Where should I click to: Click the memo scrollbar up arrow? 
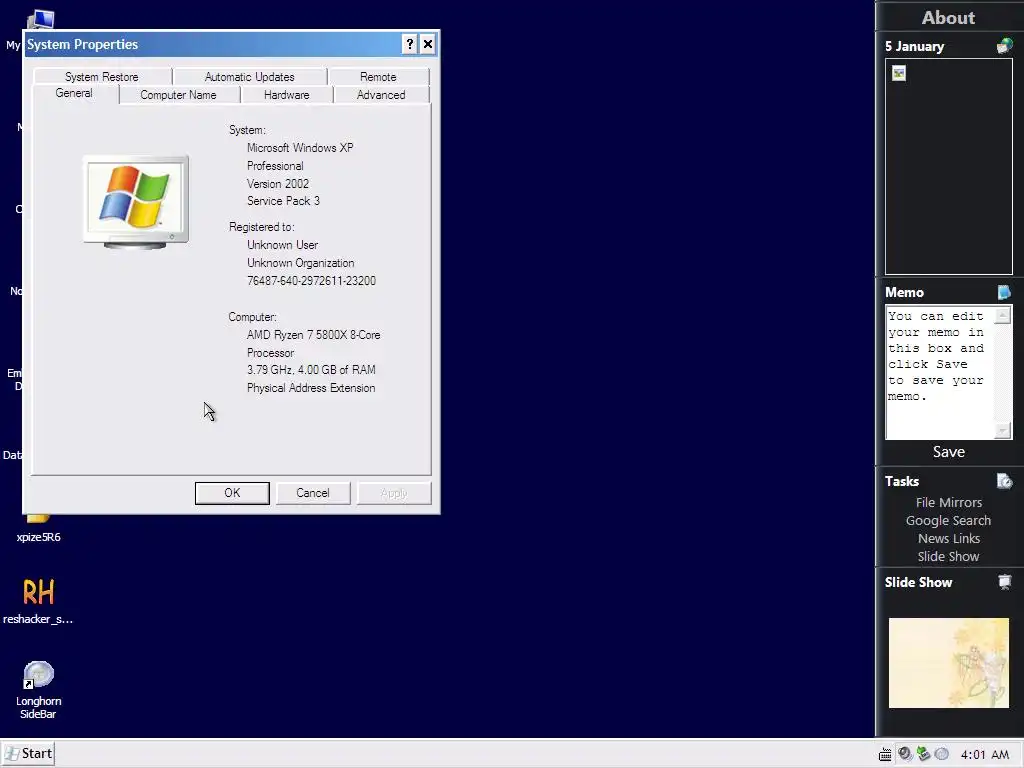(1002, 315)
